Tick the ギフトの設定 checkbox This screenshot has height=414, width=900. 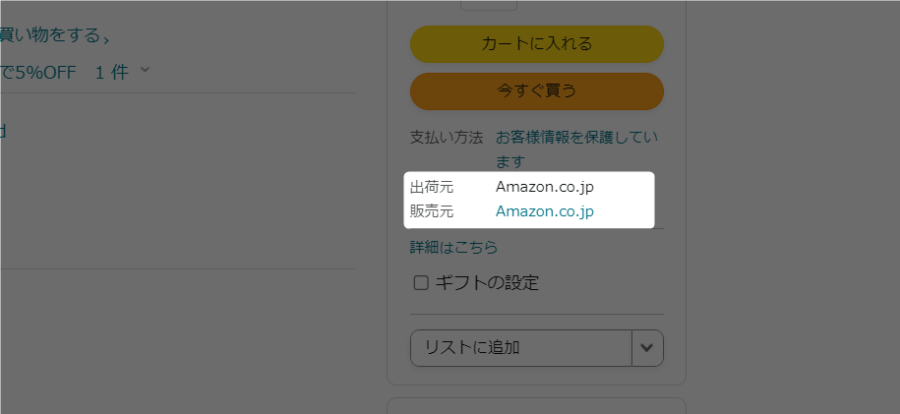[421, 283]
